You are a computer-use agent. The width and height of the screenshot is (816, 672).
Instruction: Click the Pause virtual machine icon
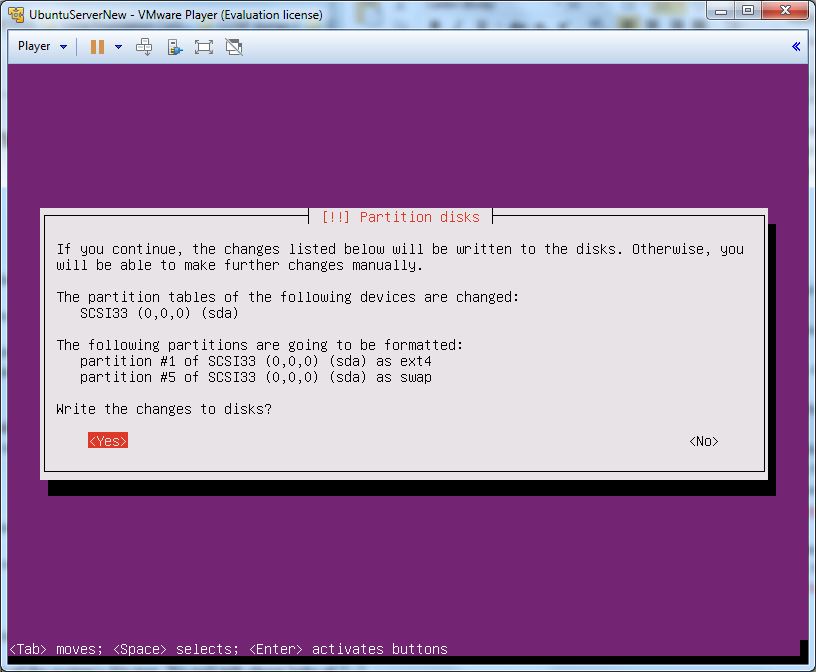[97, 47]
